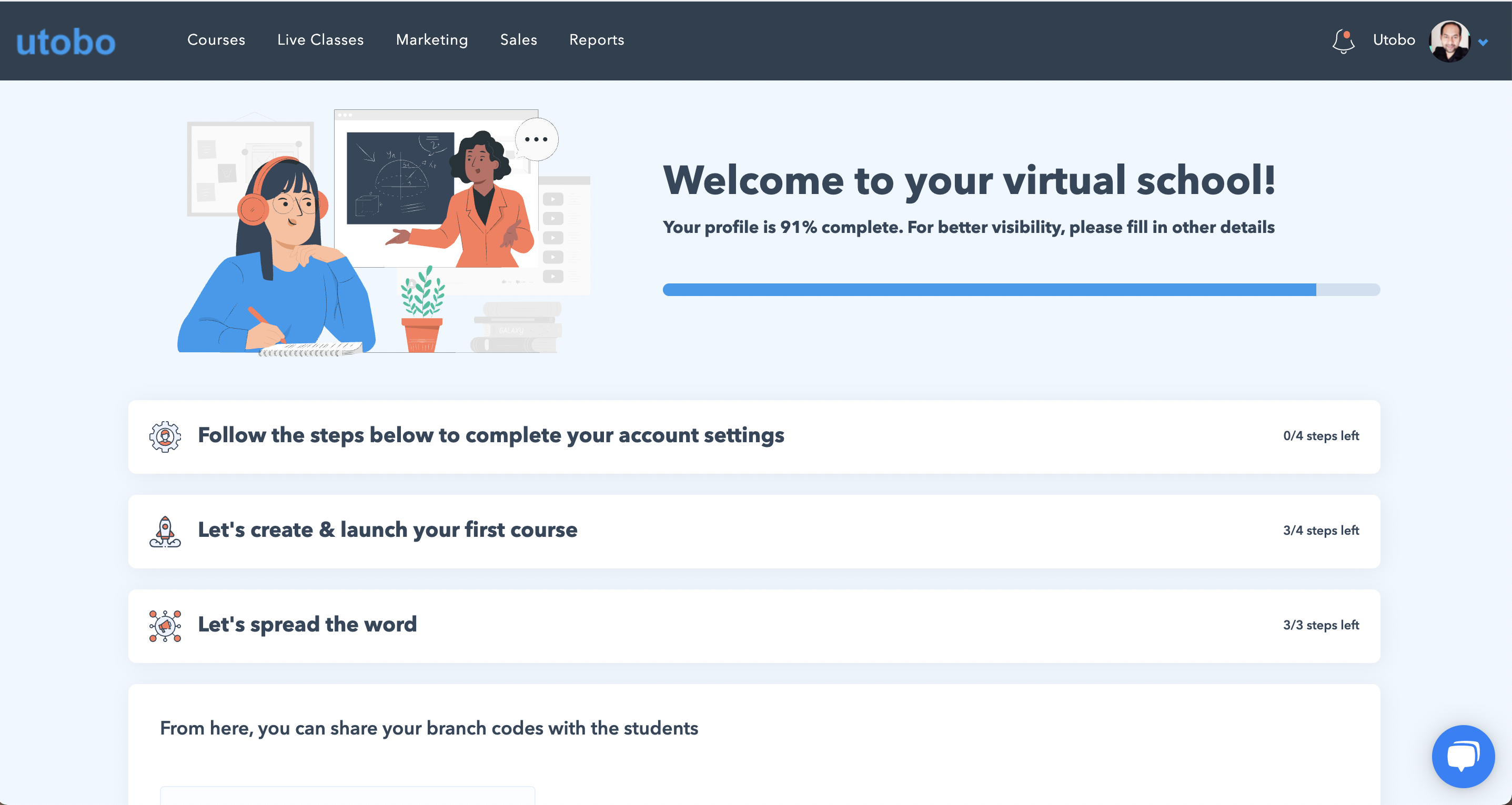Click the profile completion progress bar
The height and width of the screenshot is (805, 1512).
tap(1021, 290)
